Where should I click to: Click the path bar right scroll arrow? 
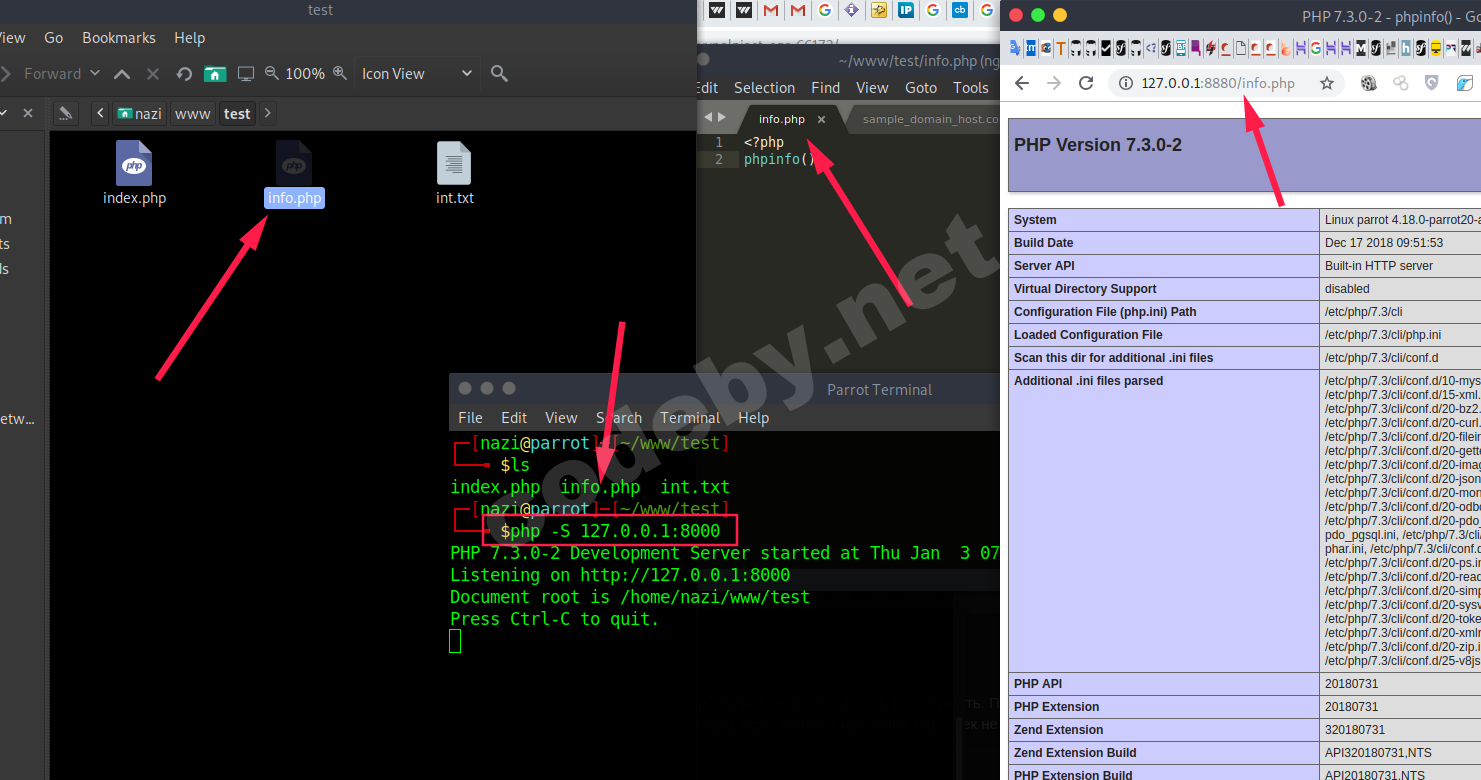[268, 113]
